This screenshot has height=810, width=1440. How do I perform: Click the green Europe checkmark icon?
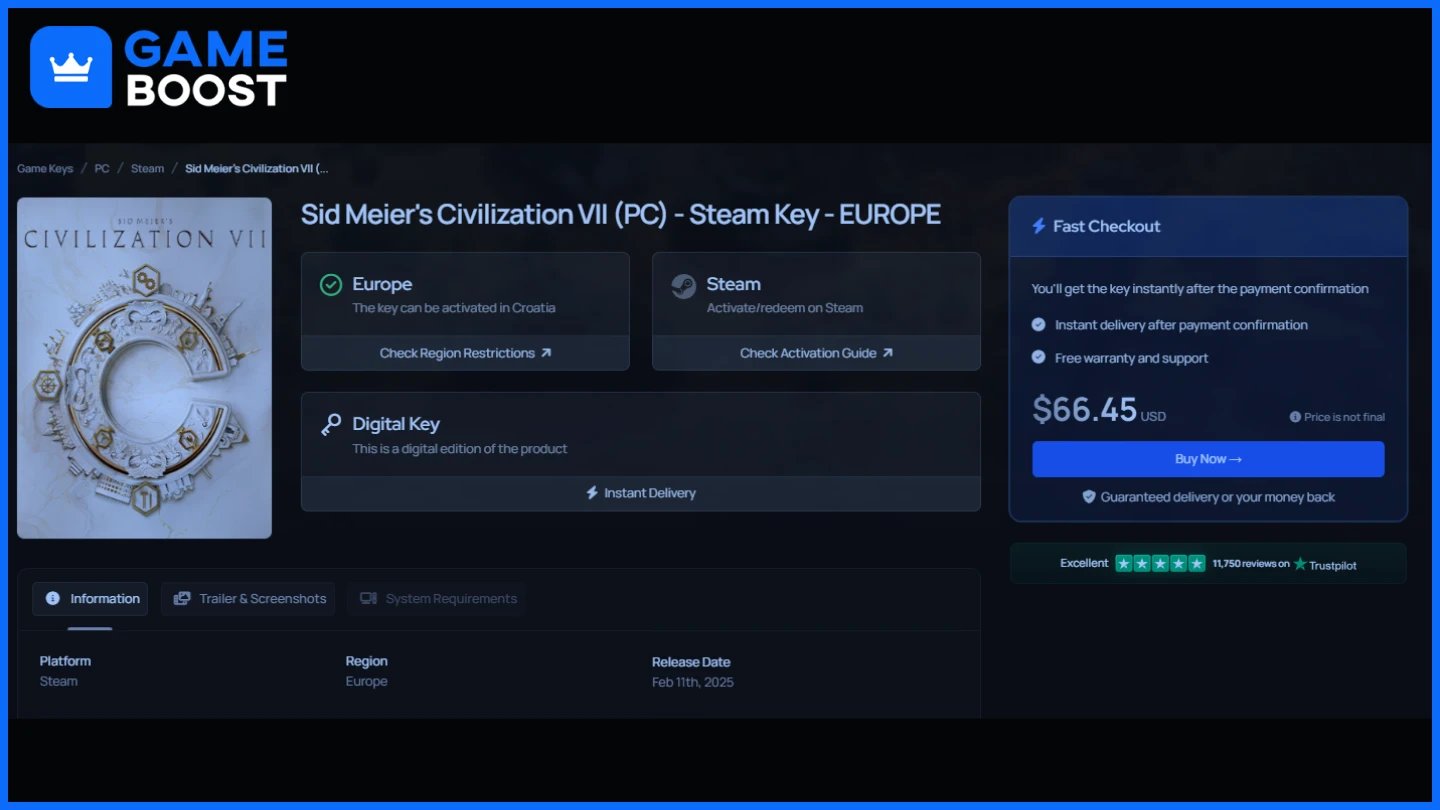pyautogui.click(x=331, y=285)
